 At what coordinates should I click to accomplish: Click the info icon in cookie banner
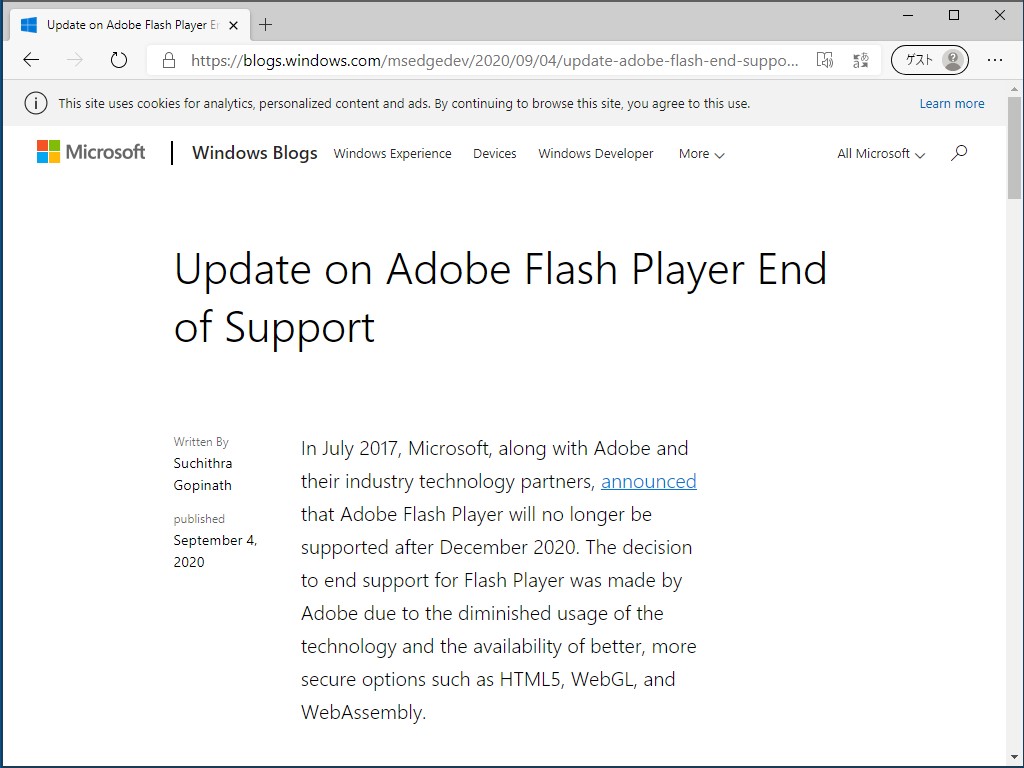point(36,102)
